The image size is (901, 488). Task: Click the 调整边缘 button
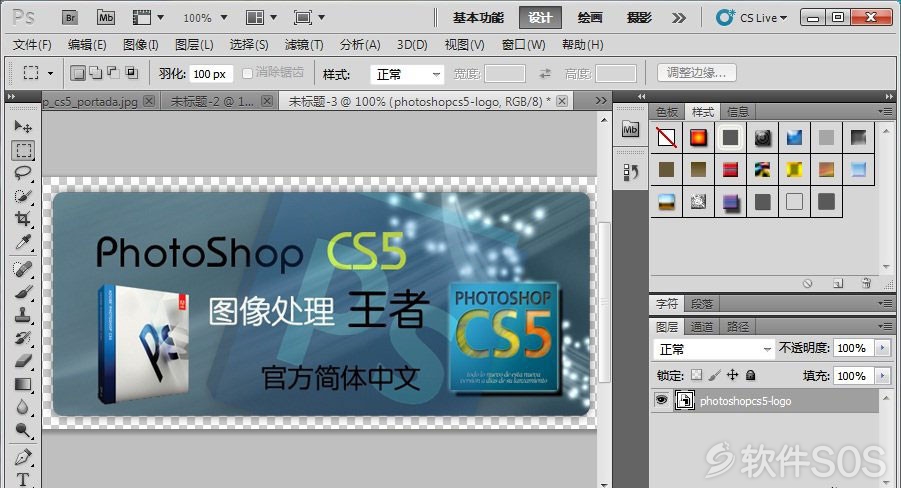[696, 73]
